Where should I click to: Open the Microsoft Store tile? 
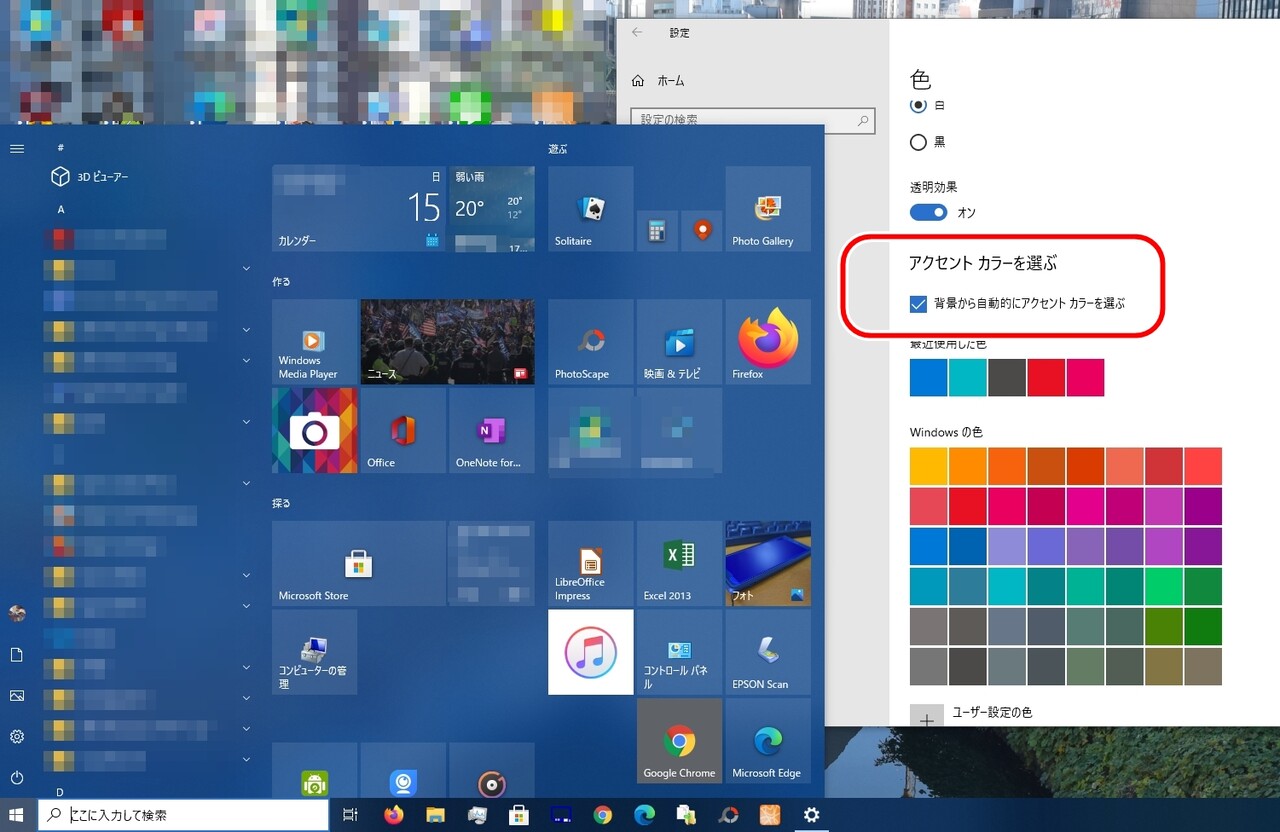tap(359, 564)
